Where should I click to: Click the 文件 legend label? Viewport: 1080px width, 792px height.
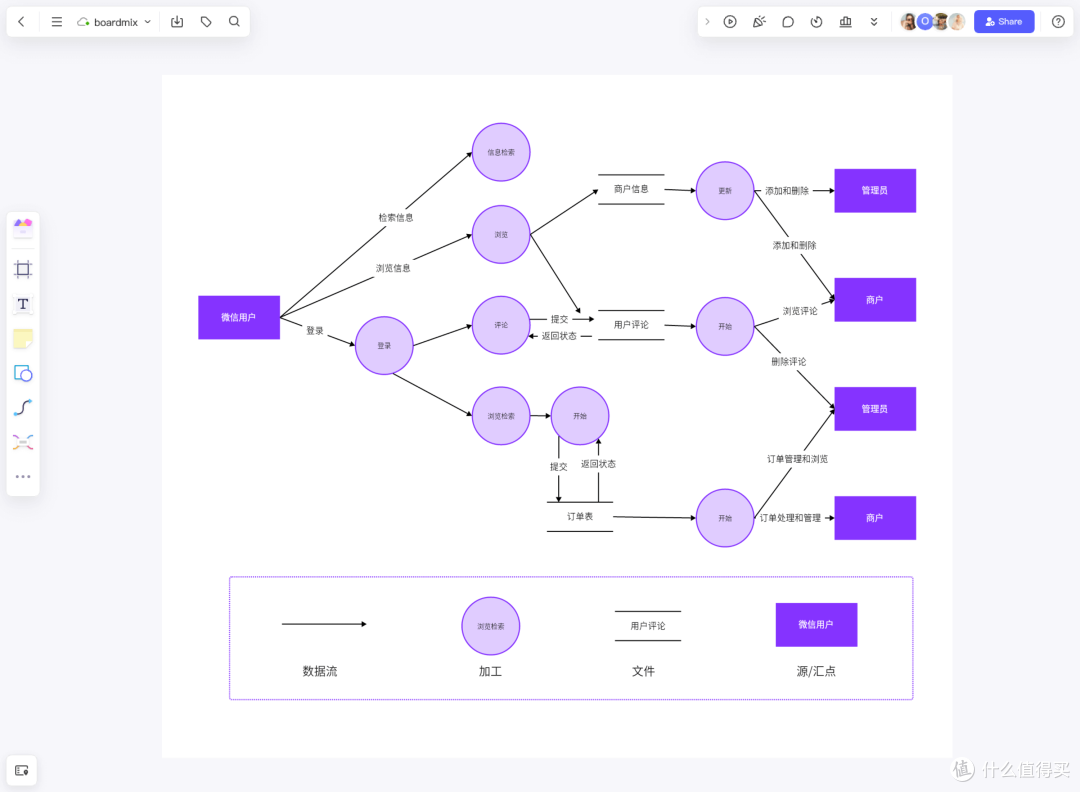pos(643,671)
